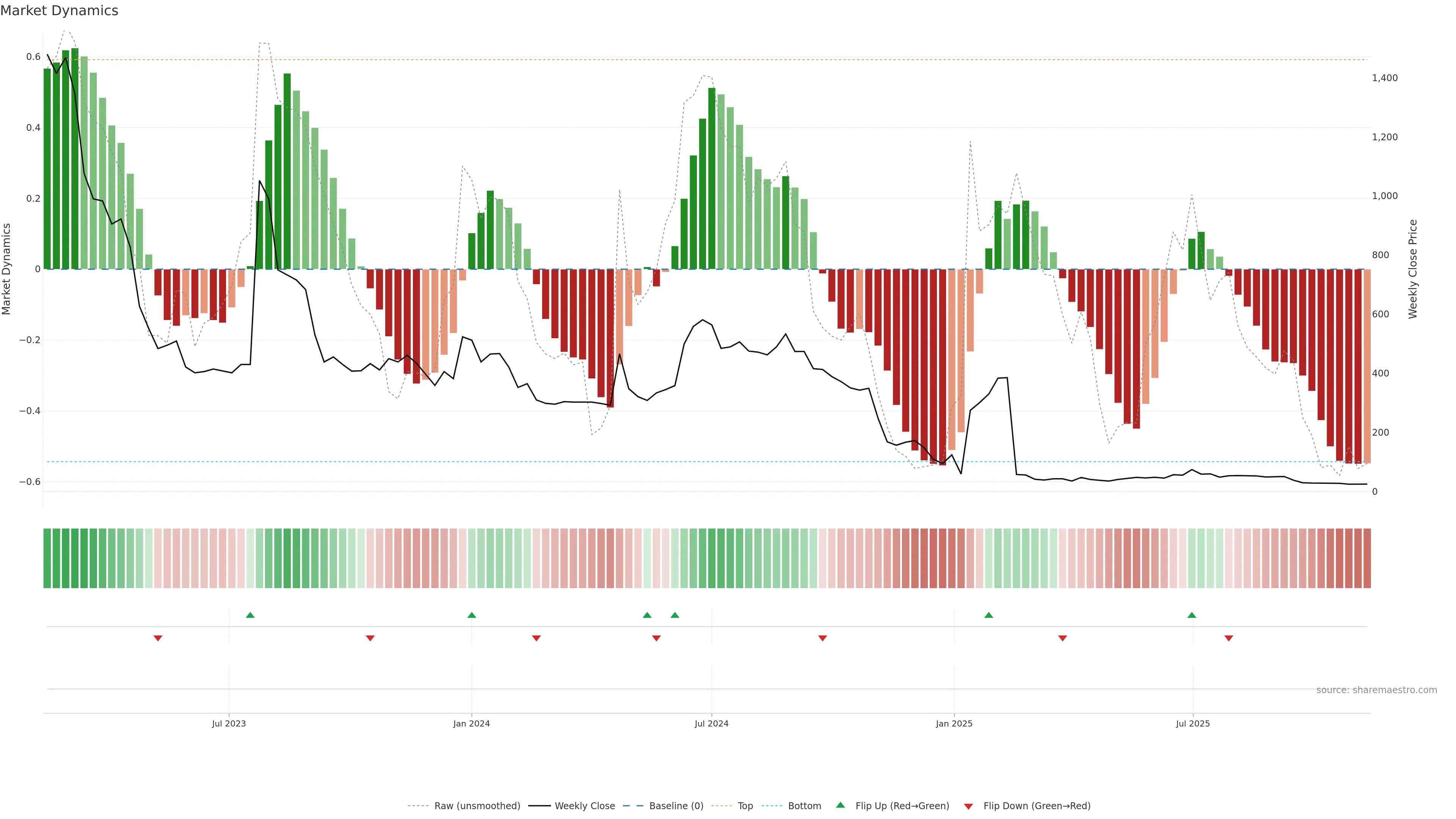Click the last dark red heatmap strip cell
Viewport: 1456px width, 819px height.
1367,558
